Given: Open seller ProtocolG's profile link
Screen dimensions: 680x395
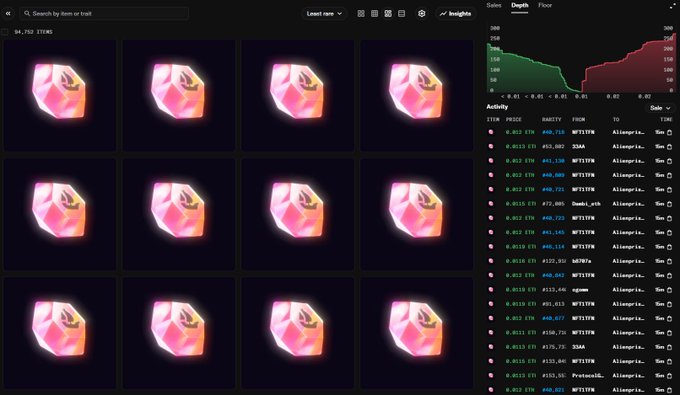Looking at the screenshot, I should point(588,375).
